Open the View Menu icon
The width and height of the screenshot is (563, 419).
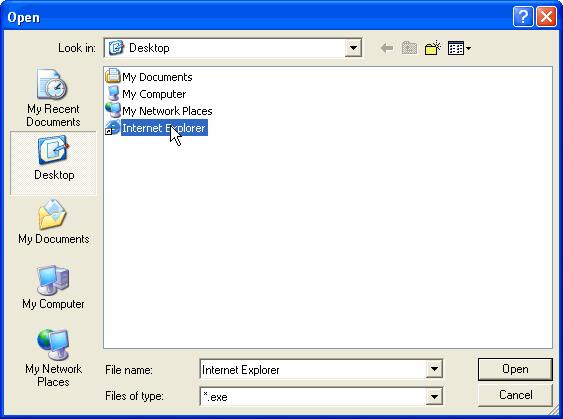pyautogui.click(x=459, y=48)
